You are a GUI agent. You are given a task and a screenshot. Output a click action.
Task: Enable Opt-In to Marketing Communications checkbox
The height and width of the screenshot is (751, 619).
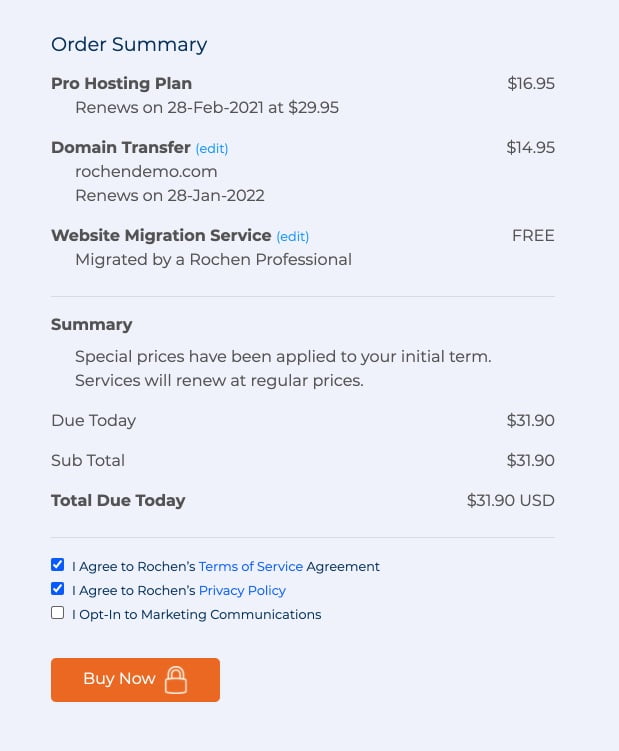[x=57, y=613]
